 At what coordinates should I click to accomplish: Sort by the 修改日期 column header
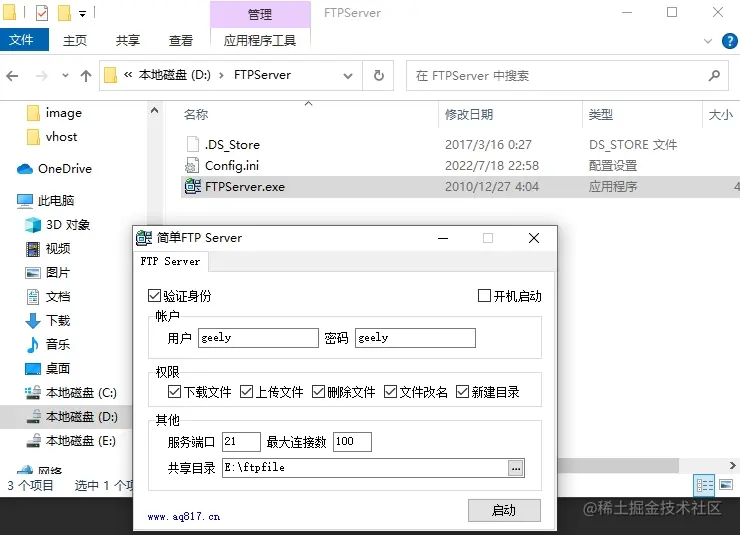pyautogui.click(x=469, y=115)
